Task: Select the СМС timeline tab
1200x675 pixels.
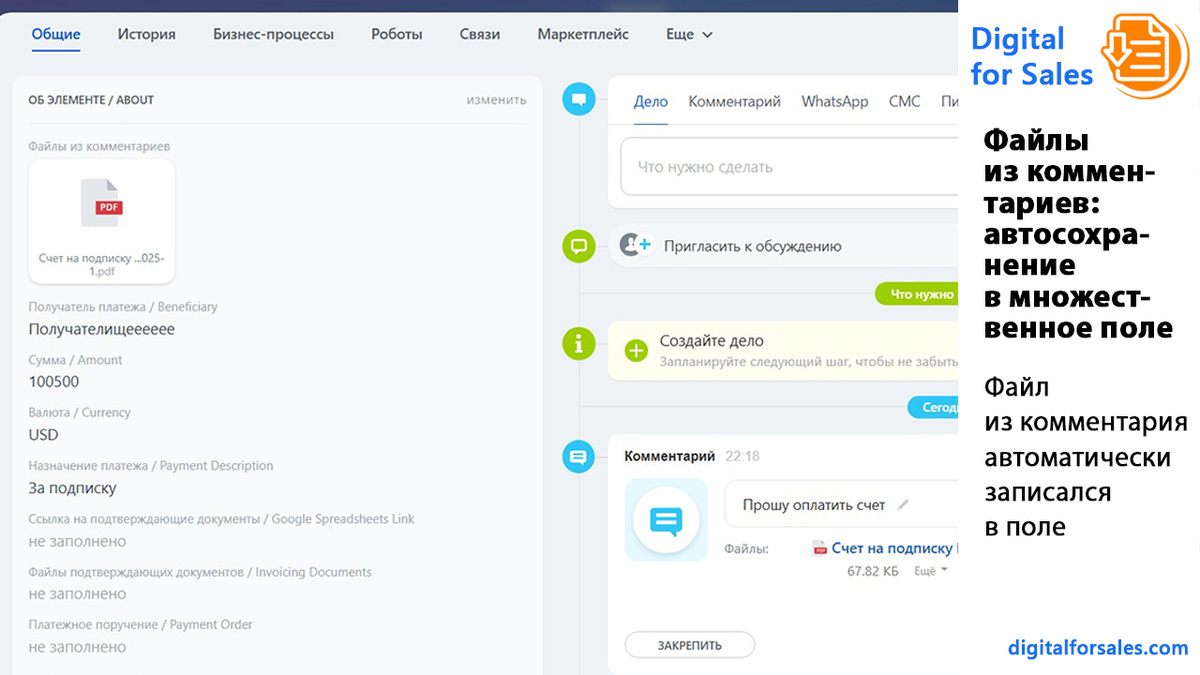Action: click(x=904, y=101)
